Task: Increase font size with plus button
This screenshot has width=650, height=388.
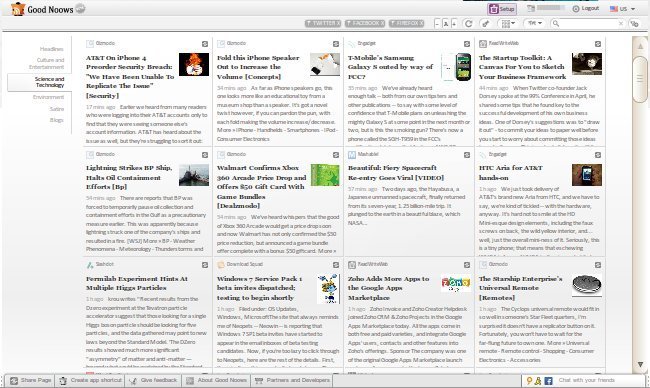Action: point(454,24)
